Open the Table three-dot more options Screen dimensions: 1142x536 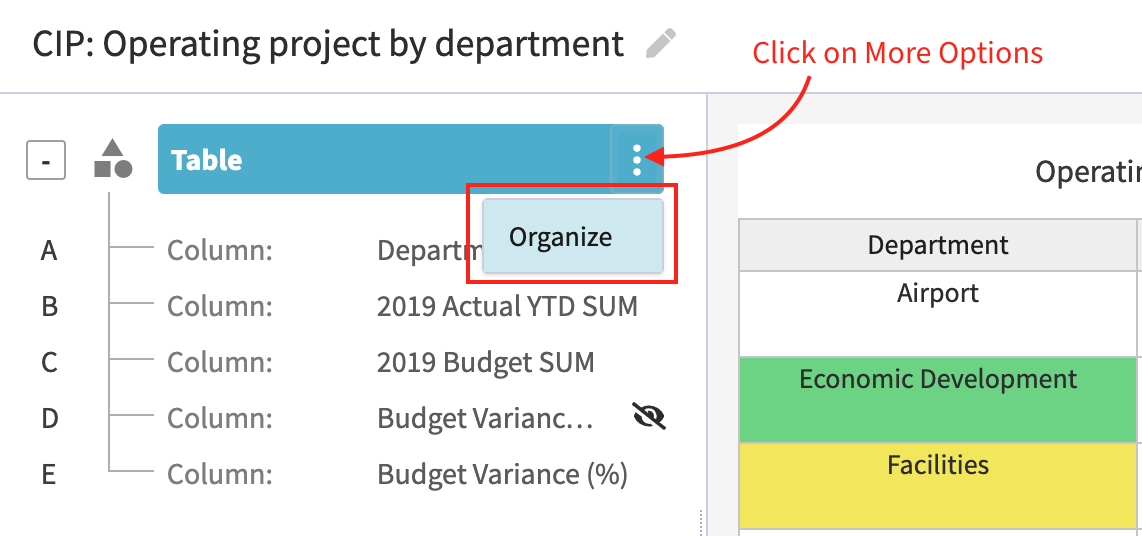[x=637, y=159]
